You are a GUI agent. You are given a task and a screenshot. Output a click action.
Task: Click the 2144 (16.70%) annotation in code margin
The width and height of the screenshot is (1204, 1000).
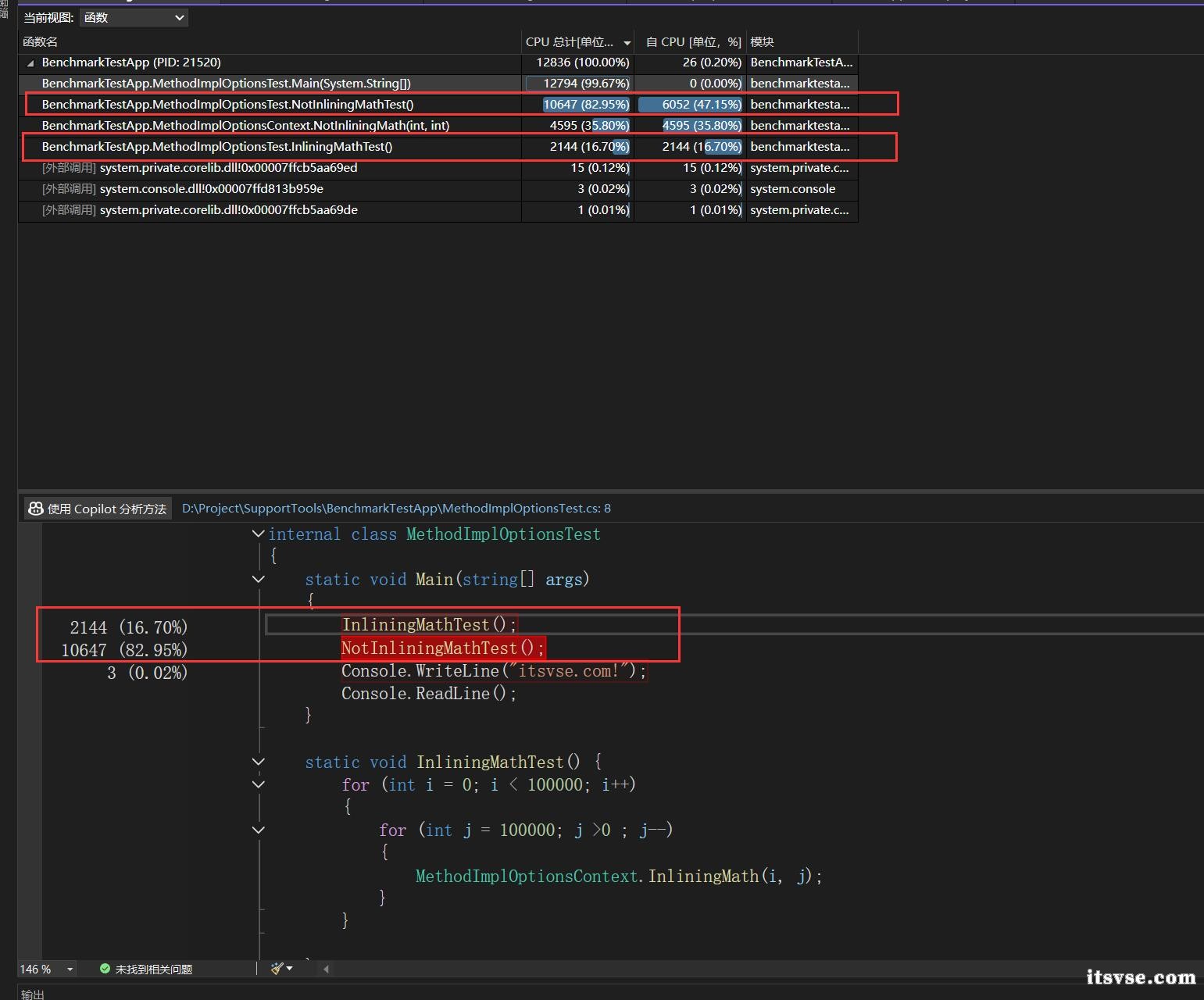129,627
